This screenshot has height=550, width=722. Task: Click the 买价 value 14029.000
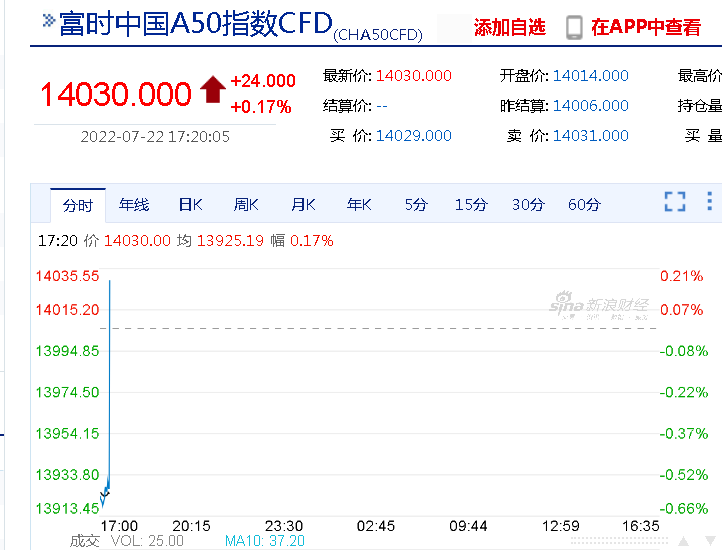point(414,136)
